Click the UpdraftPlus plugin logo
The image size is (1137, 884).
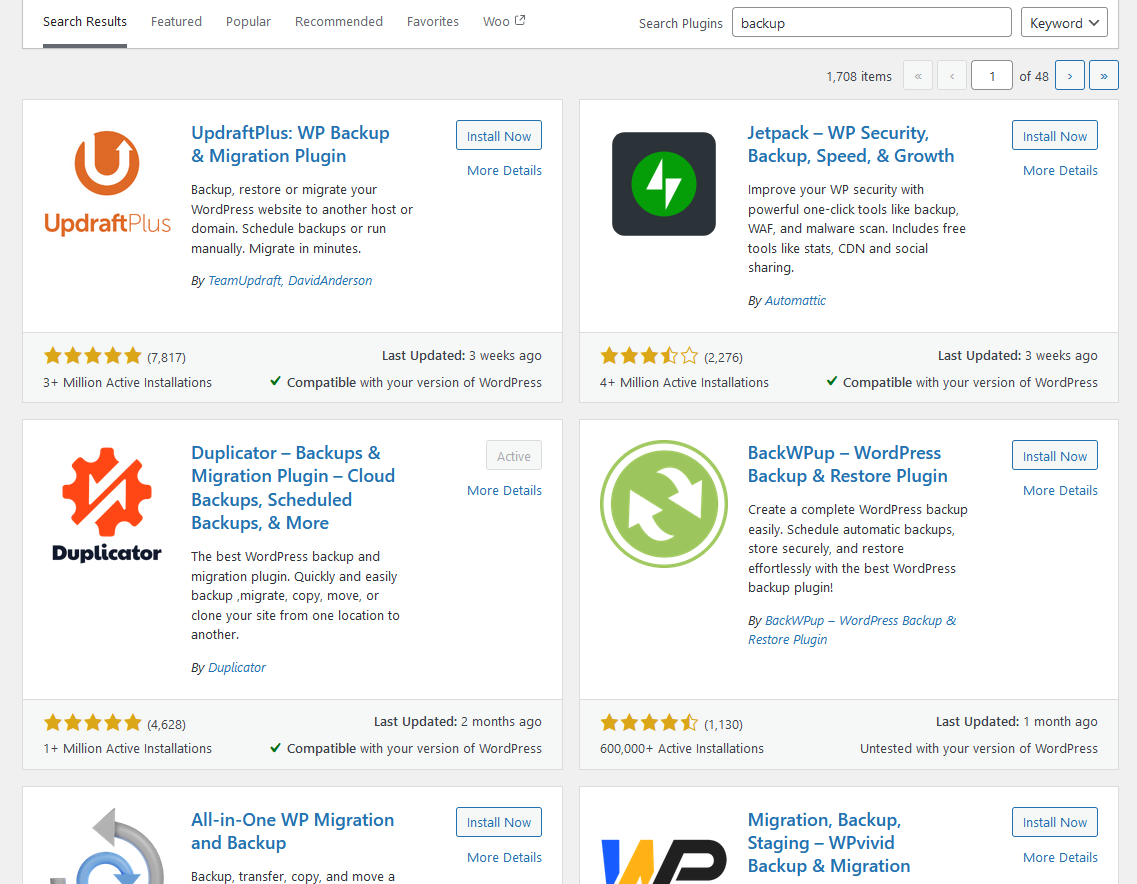click(x=107, y=184)
